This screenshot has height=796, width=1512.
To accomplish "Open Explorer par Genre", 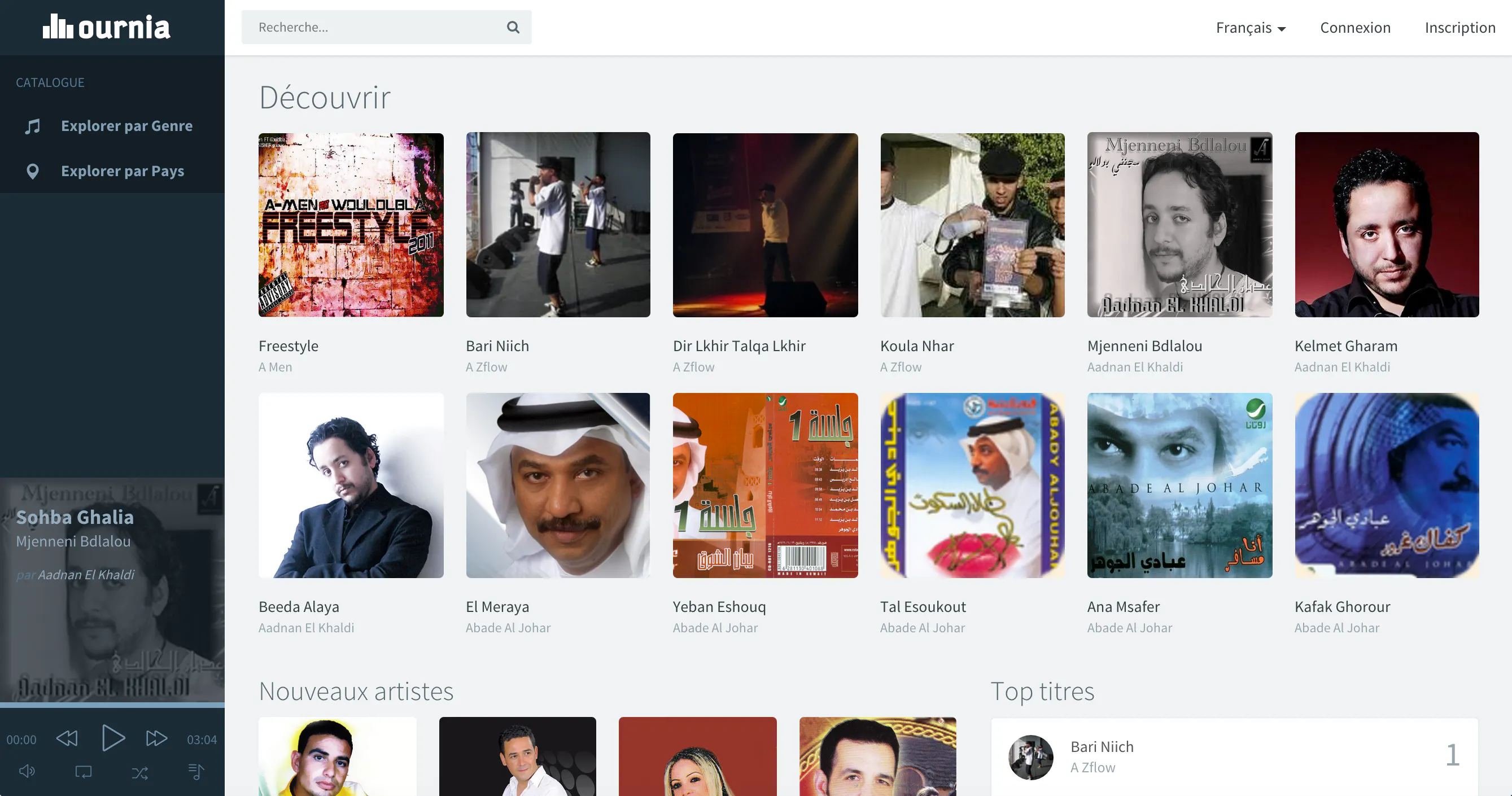I will pos(112,126).
